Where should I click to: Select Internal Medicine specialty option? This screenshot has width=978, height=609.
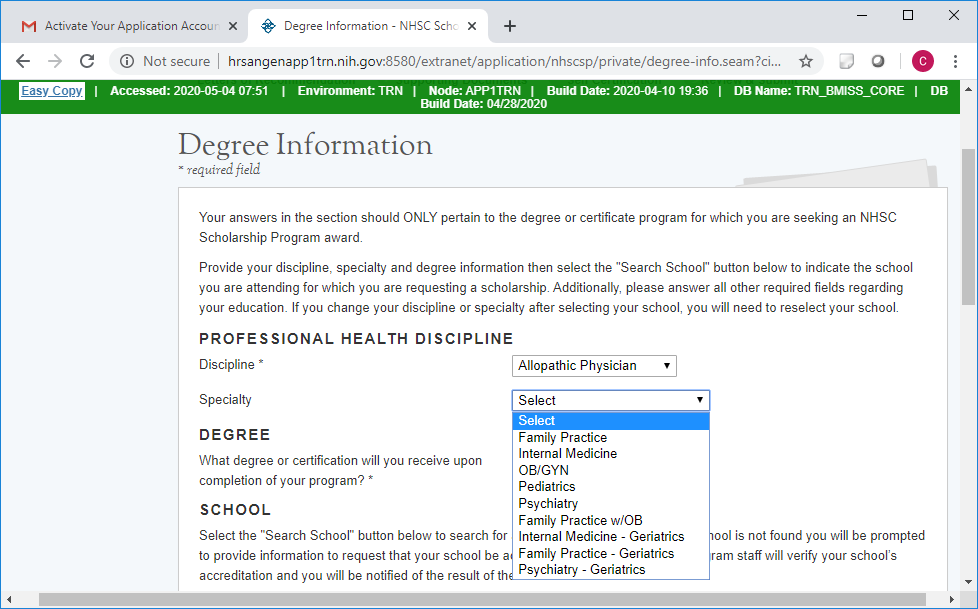[567, 453]
